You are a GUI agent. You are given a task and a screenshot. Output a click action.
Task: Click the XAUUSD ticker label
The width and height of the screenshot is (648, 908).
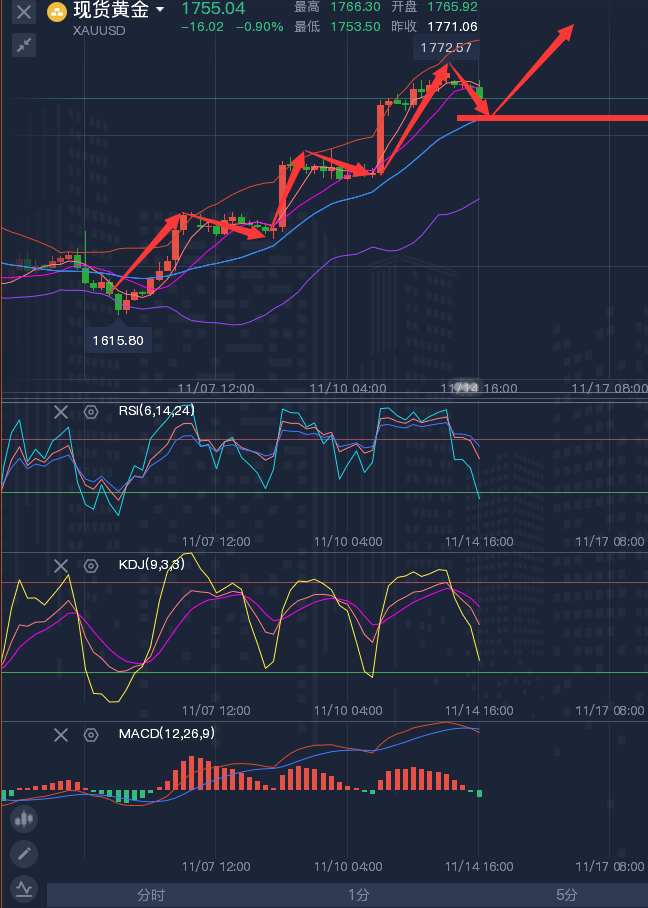pos(99,31)
